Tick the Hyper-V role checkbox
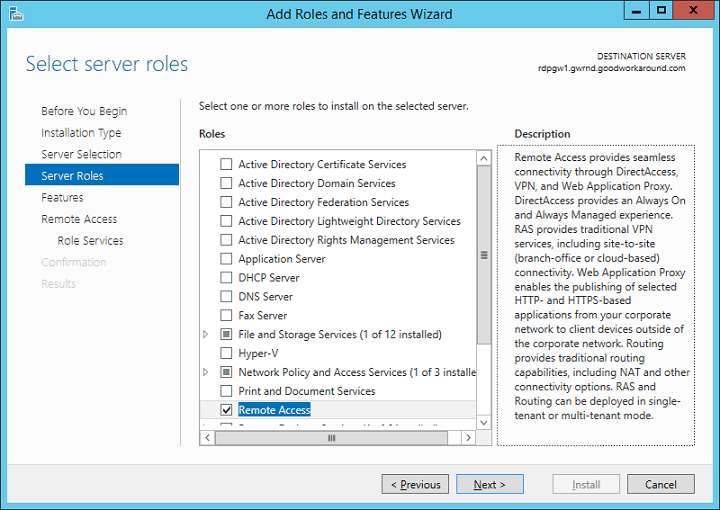The height and width of the screenshot is (510, 720). coord(226,354)
